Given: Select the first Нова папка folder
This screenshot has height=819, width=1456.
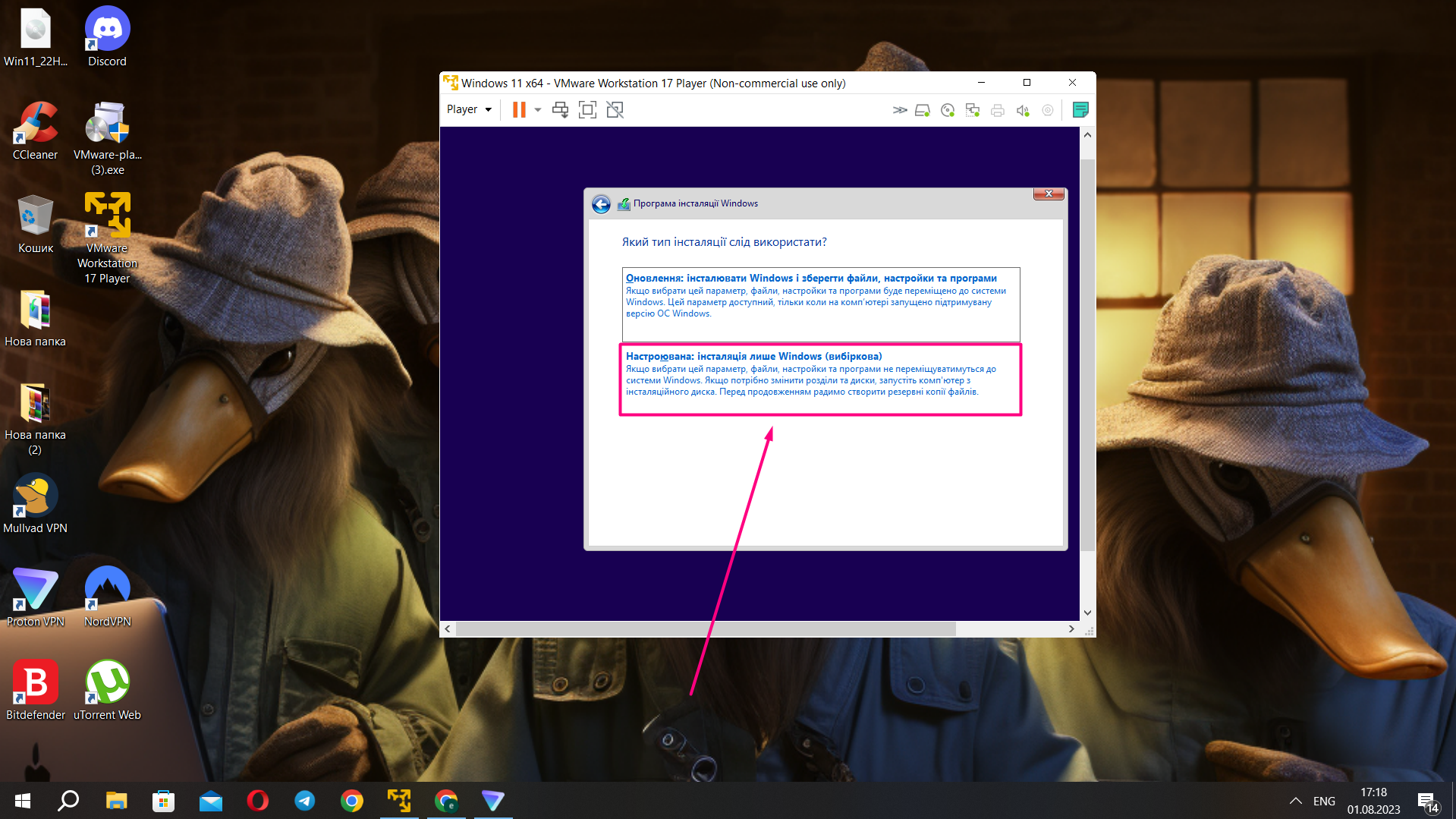Looking at the screenshot, I should (36, 317).
